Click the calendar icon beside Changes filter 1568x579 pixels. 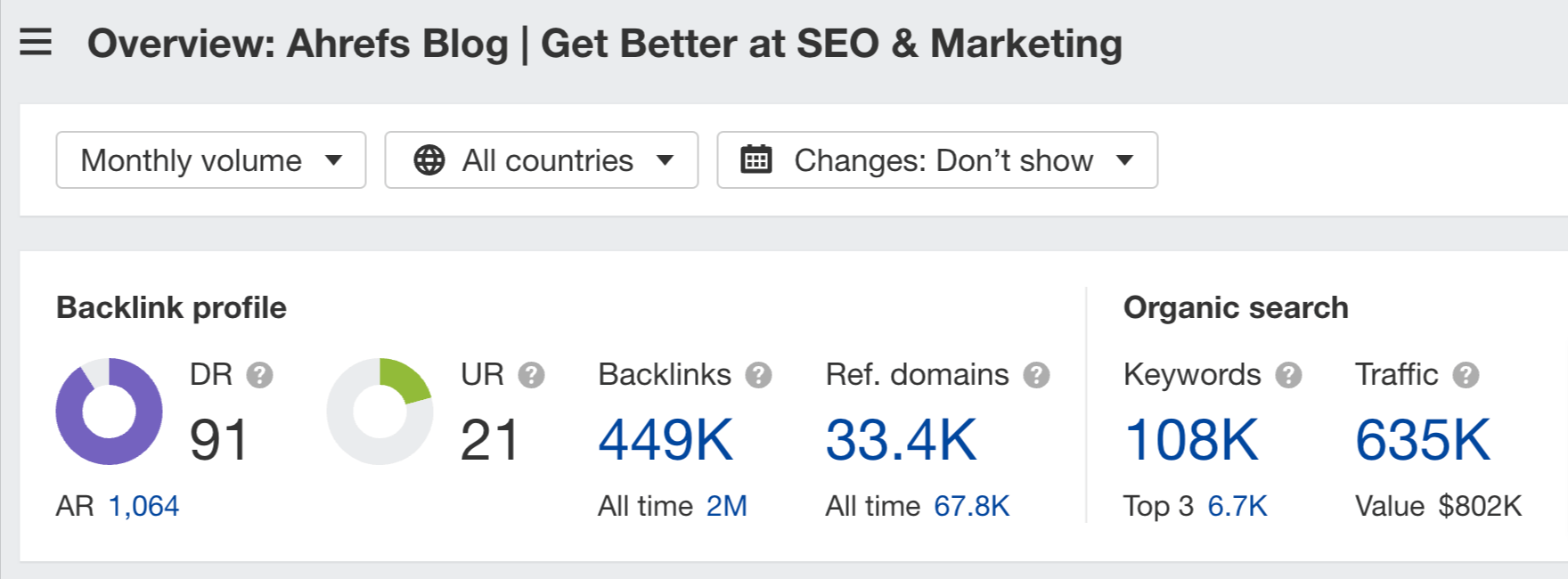[x=756, y=159]
